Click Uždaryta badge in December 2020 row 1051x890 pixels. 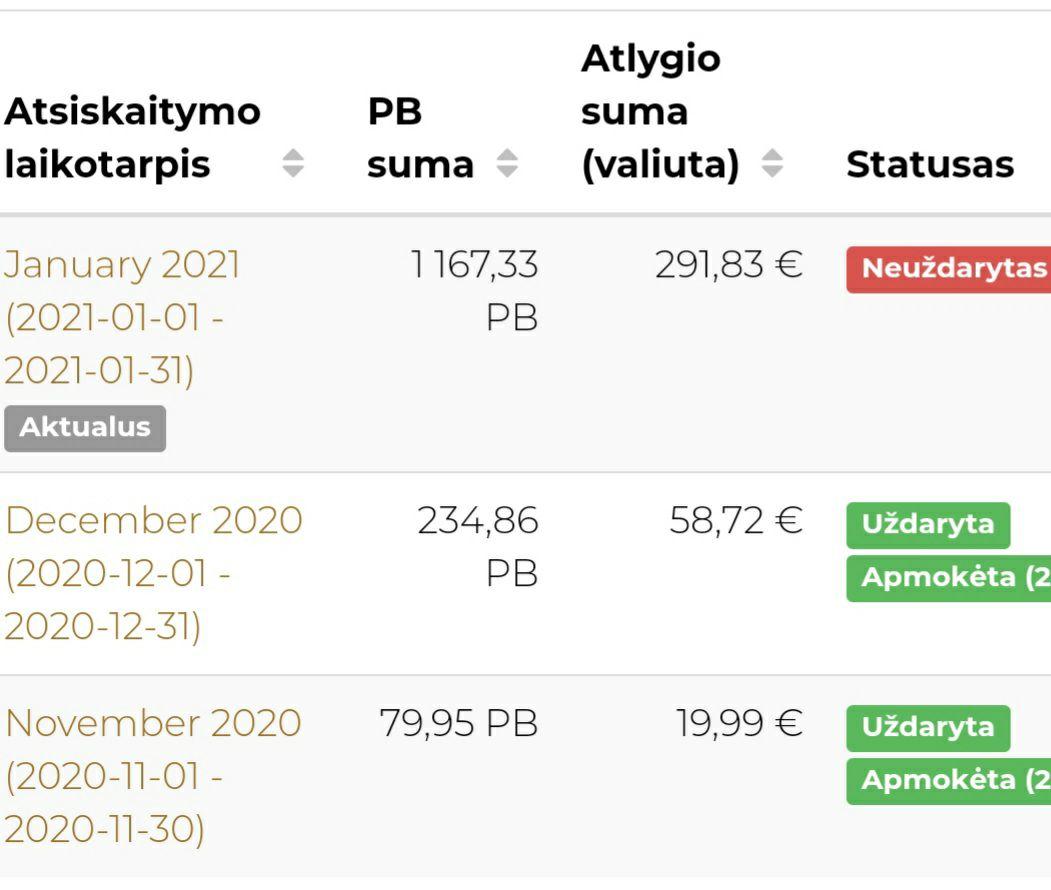click(x=928, y=525)
